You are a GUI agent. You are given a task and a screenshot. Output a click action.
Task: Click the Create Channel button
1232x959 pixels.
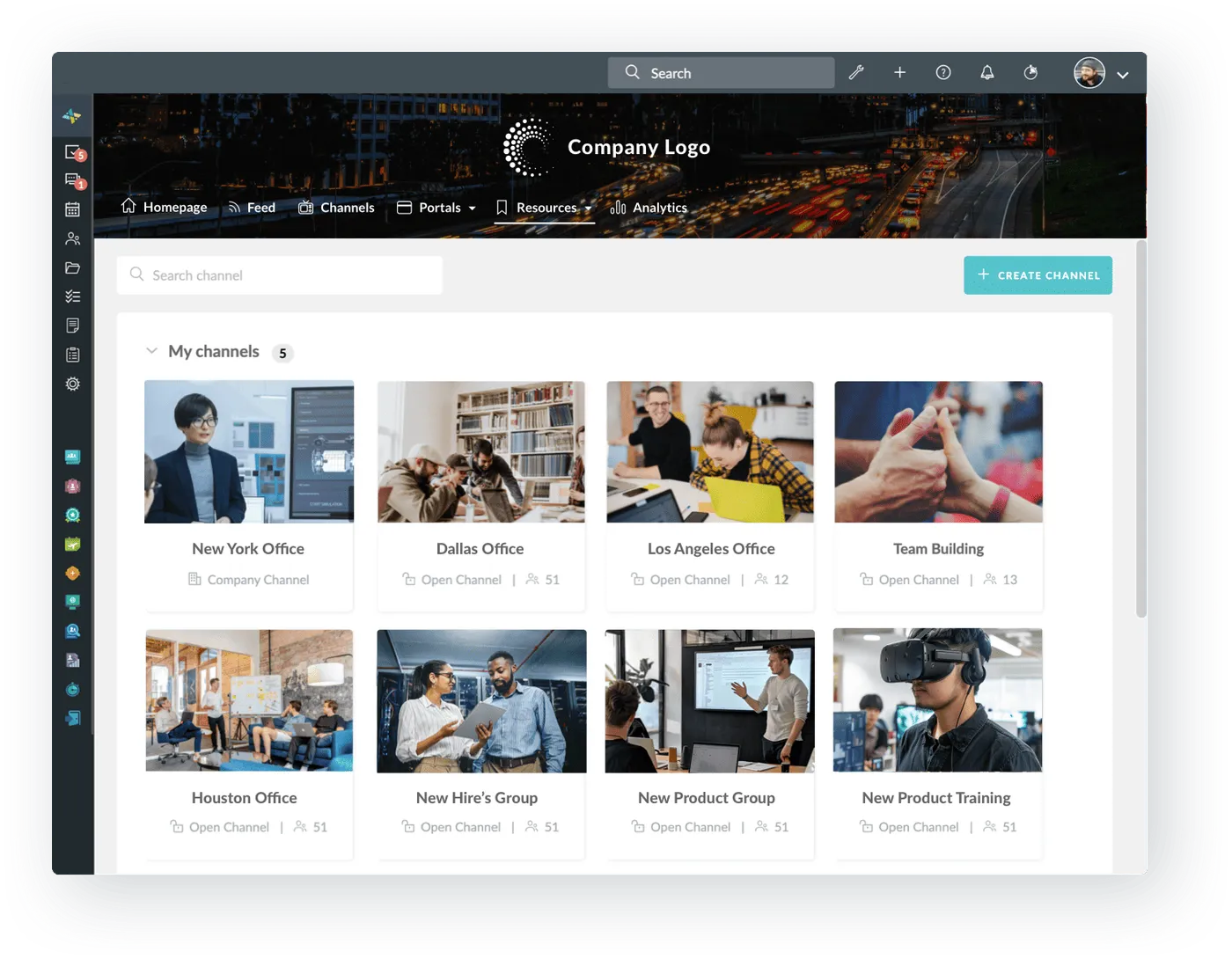point(1038,275)
